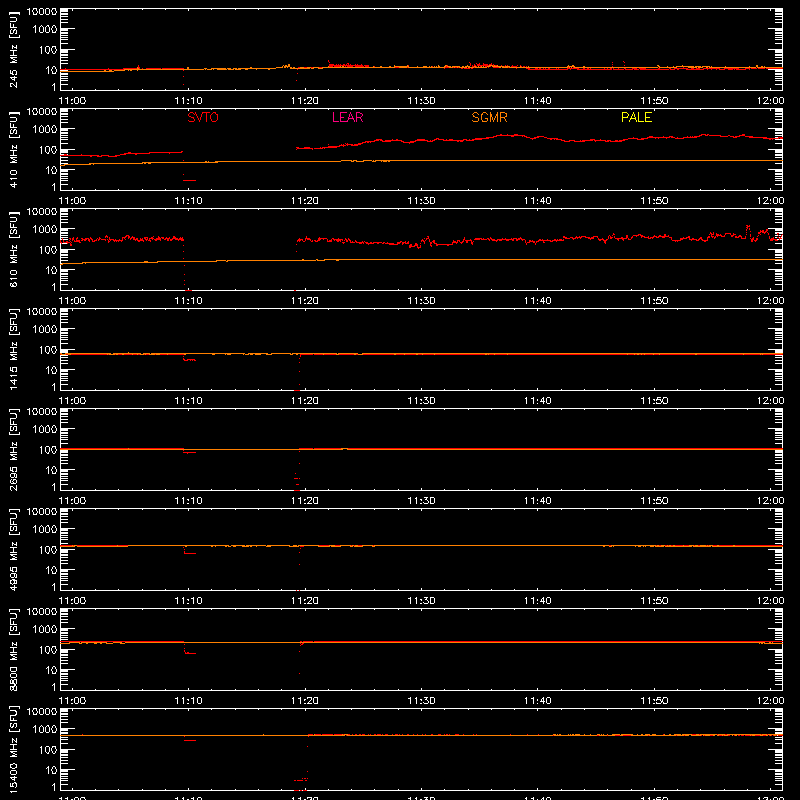This screenshot has width=800, height=800.
Task: Click the 11:00 tick label under the 8800 MHz plot
Action: (x=72, y=701)
